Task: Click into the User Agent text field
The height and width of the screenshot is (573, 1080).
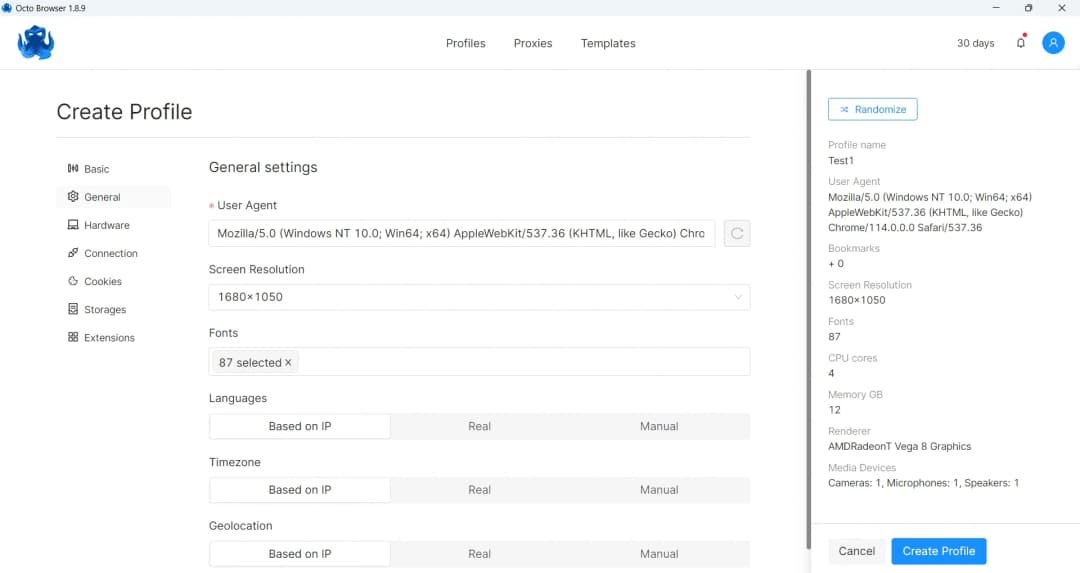Action: tap(461, 233)
